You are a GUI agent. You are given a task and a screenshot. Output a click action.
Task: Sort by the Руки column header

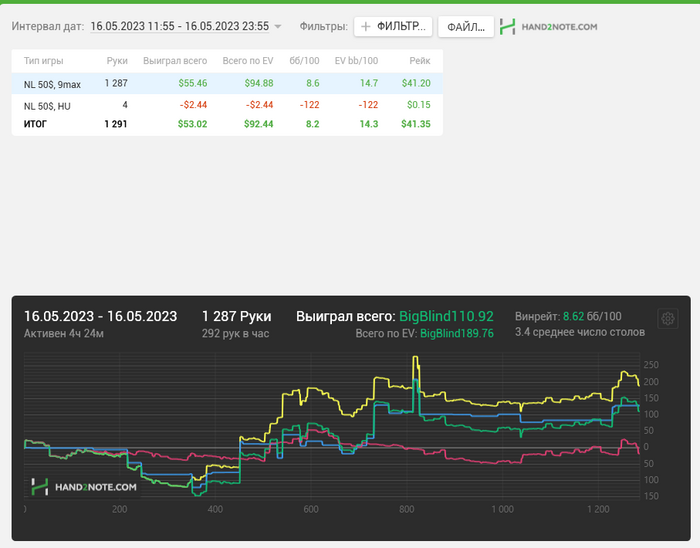pos(117,61)
